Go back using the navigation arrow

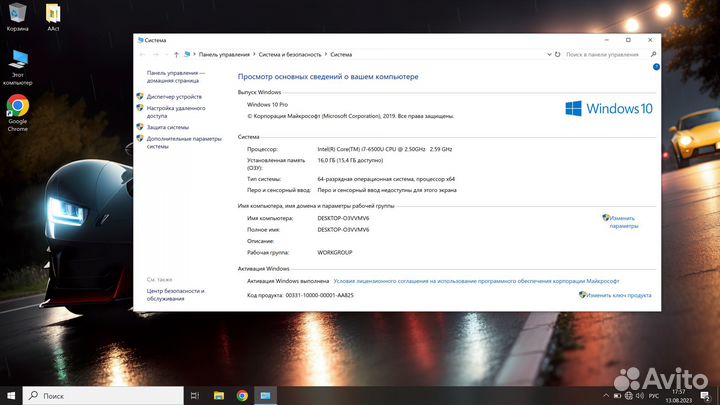(142, 54)
